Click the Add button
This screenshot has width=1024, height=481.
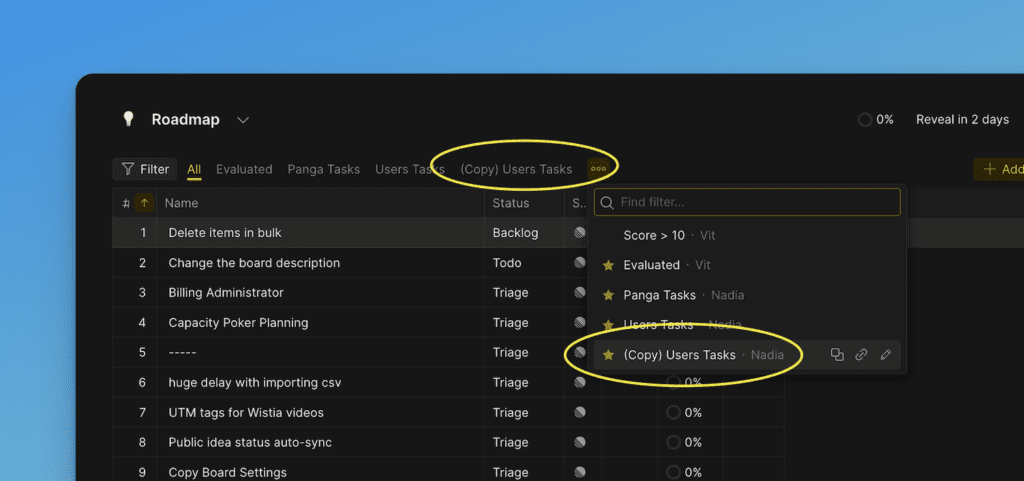click(x=1000, y=169)
